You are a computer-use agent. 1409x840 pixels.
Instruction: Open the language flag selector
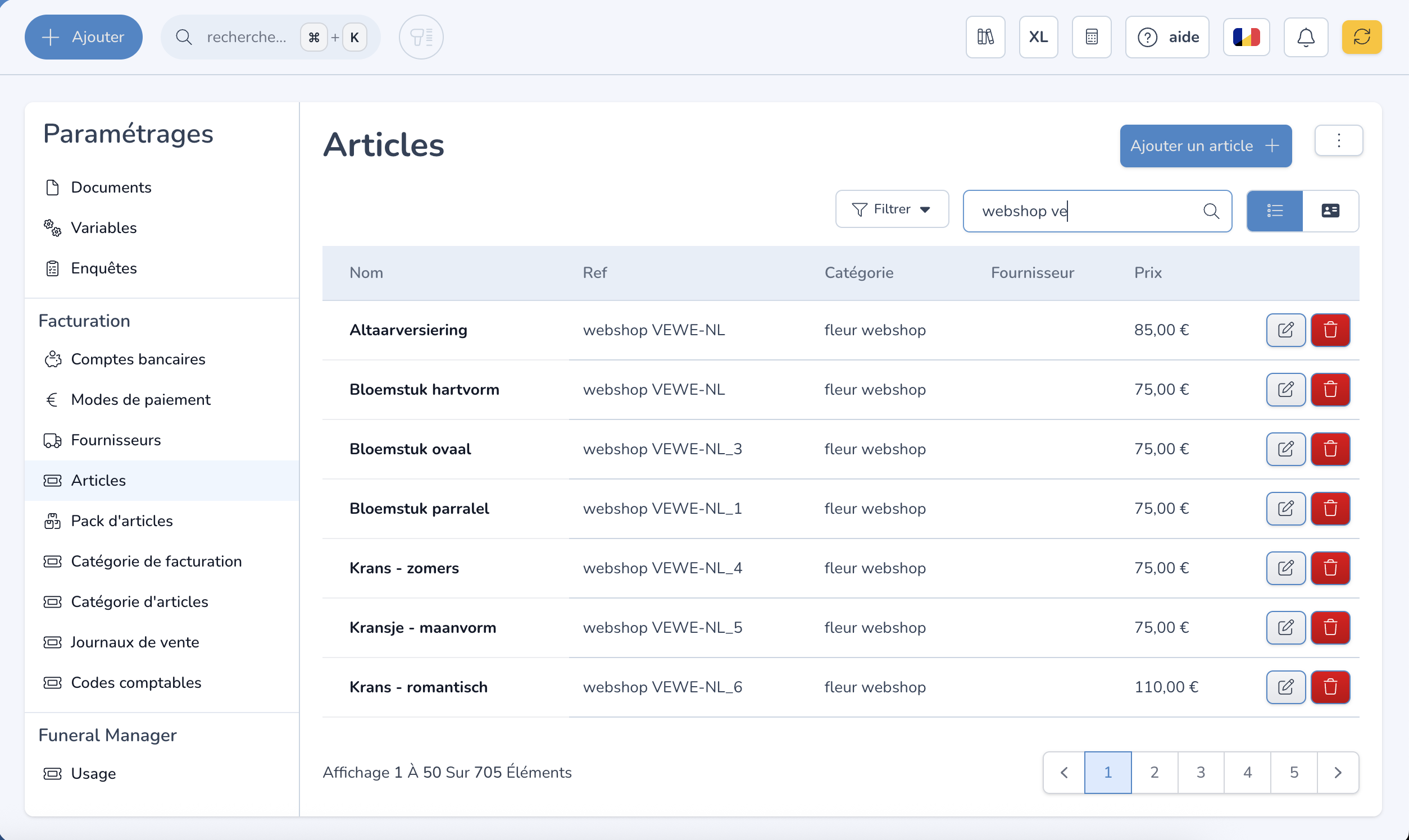point(1246,38)
